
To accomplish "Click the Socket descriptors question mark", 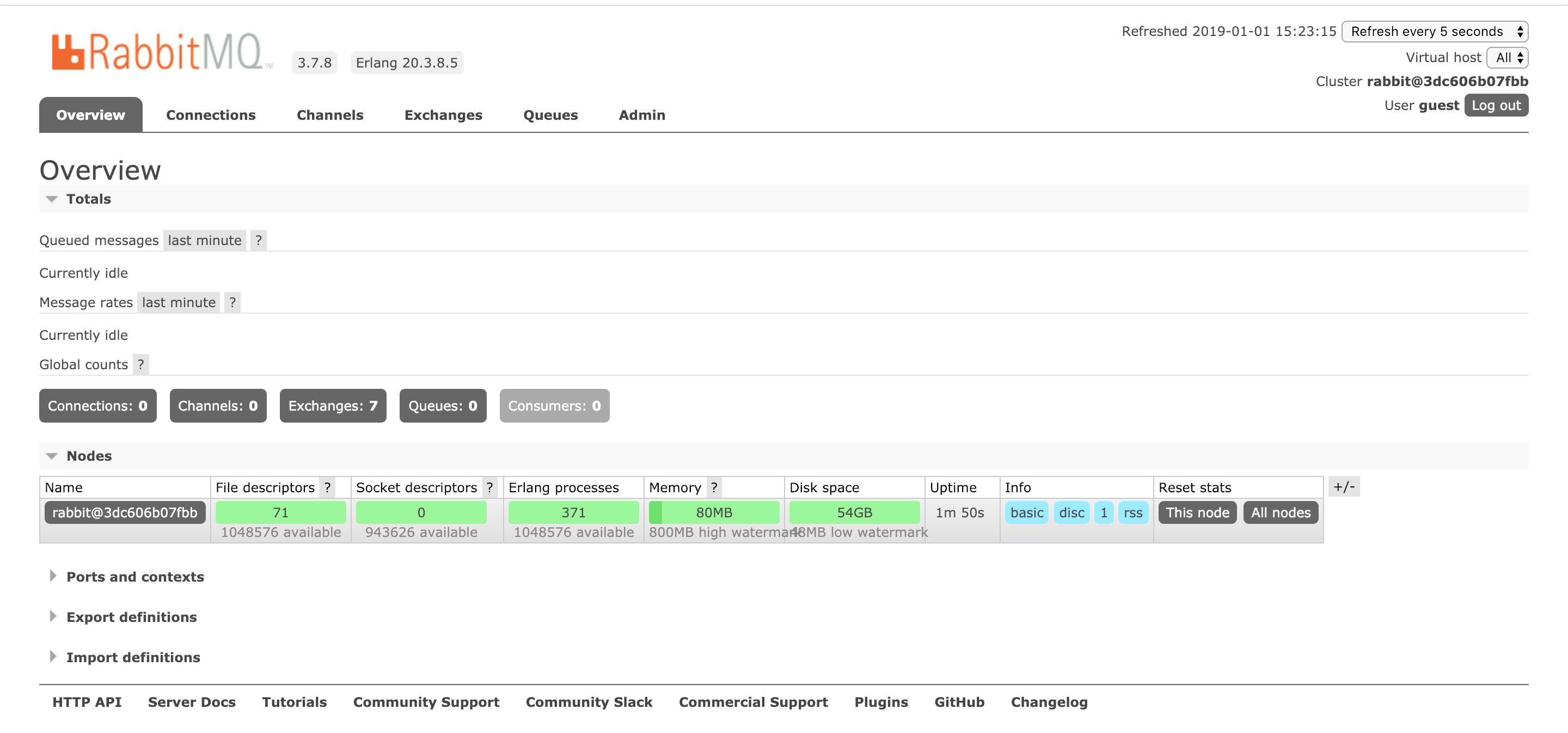I will (x=490, y=487).
